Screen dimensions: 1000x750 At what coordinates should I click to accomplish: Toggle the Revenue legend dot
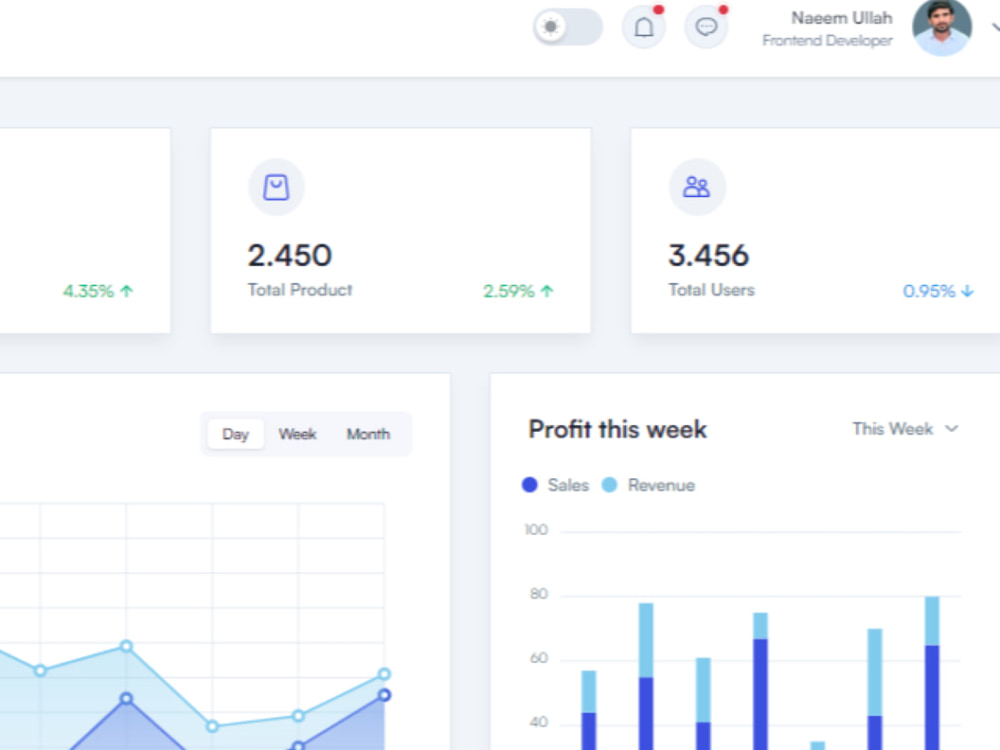point(610,485)
